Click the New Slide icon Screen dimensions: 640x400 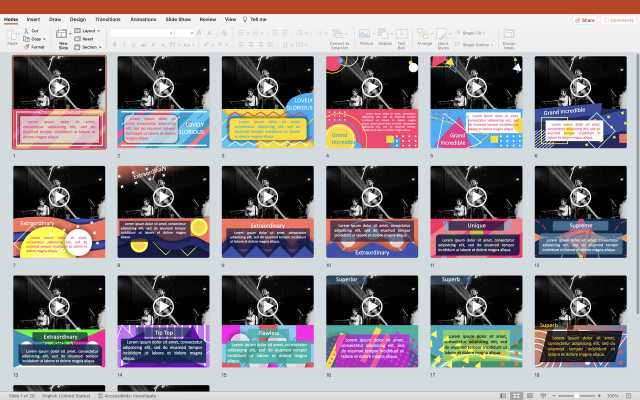(63, 36)
